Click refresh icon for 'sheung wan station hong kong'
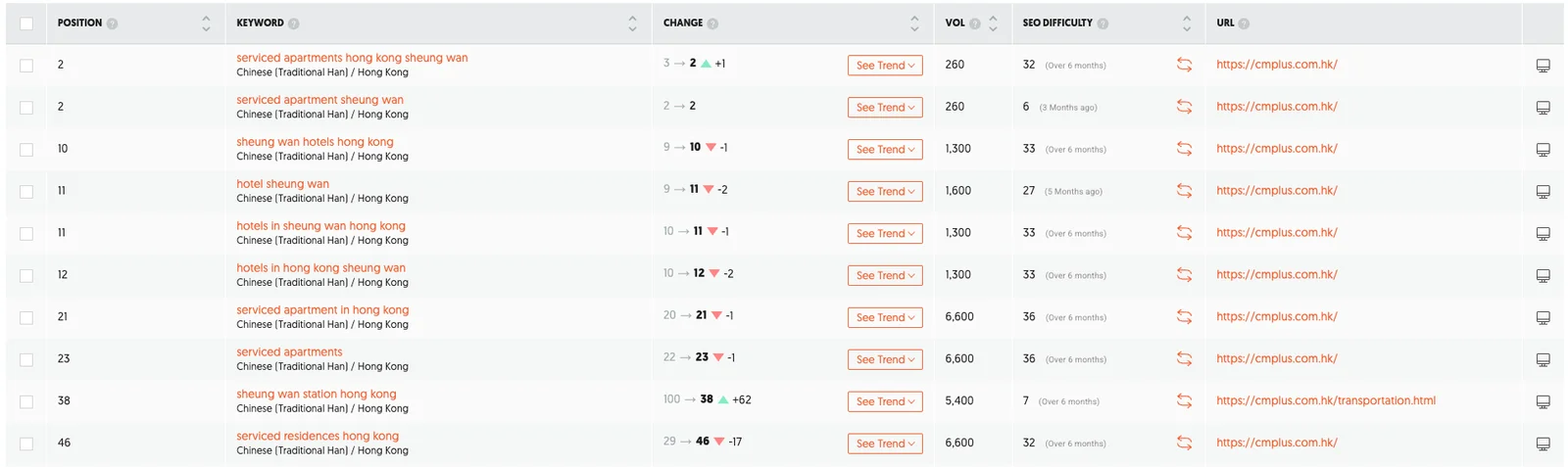This screenshot has height=467, width=1568. (1184, 401)
